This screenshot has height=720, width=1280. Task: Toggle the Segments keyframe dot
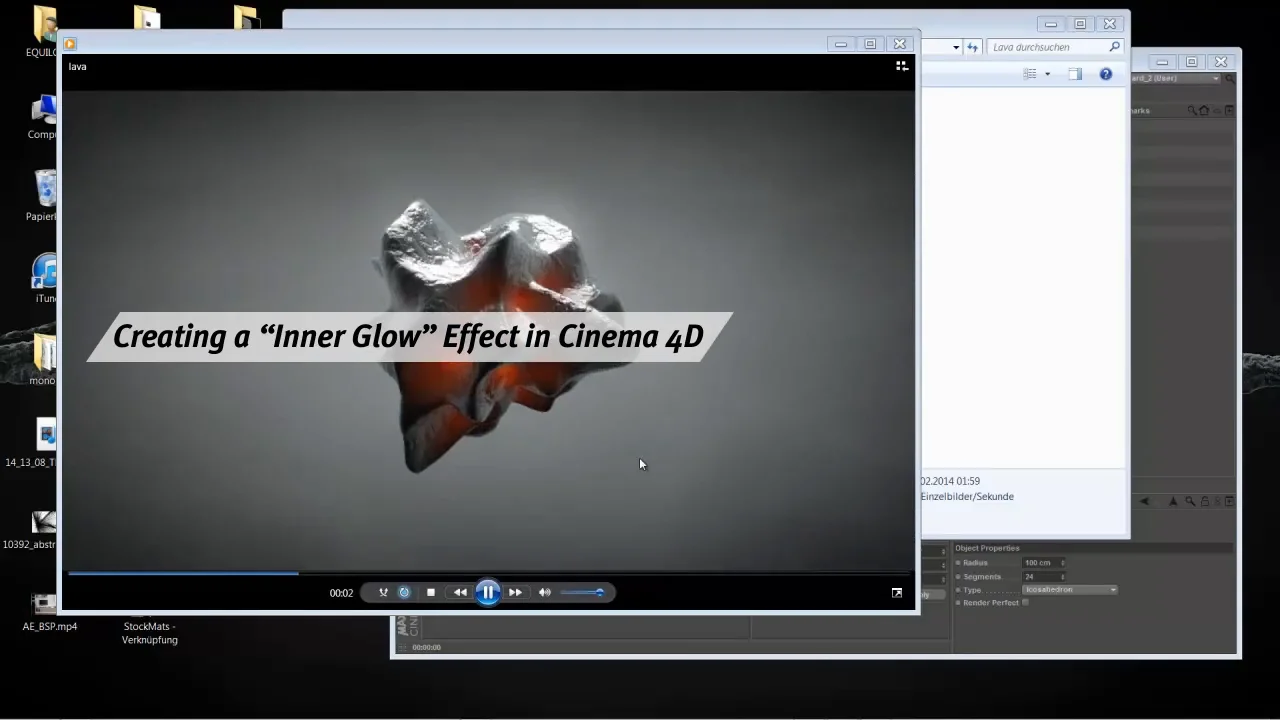click(958, 577)
